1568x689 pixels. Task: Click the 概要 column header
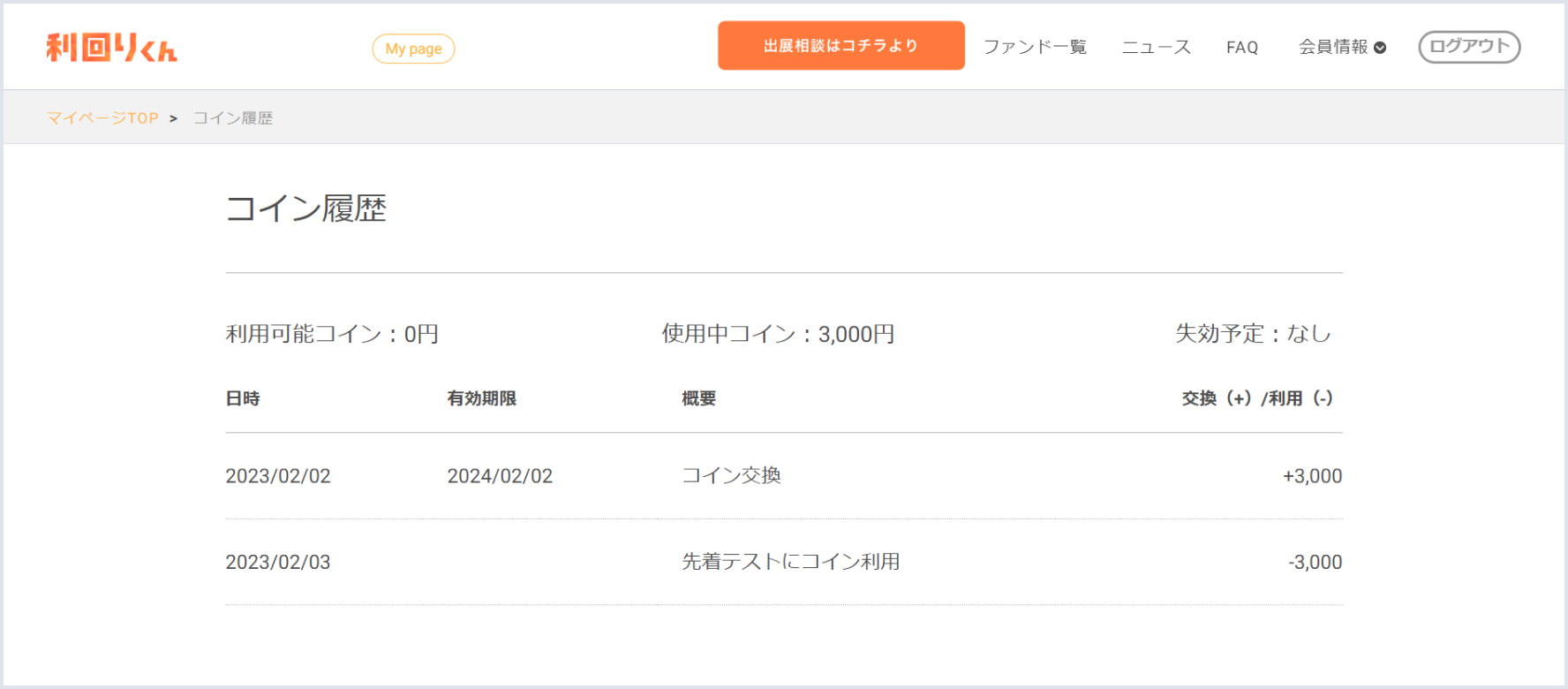(x=698, y=398)
